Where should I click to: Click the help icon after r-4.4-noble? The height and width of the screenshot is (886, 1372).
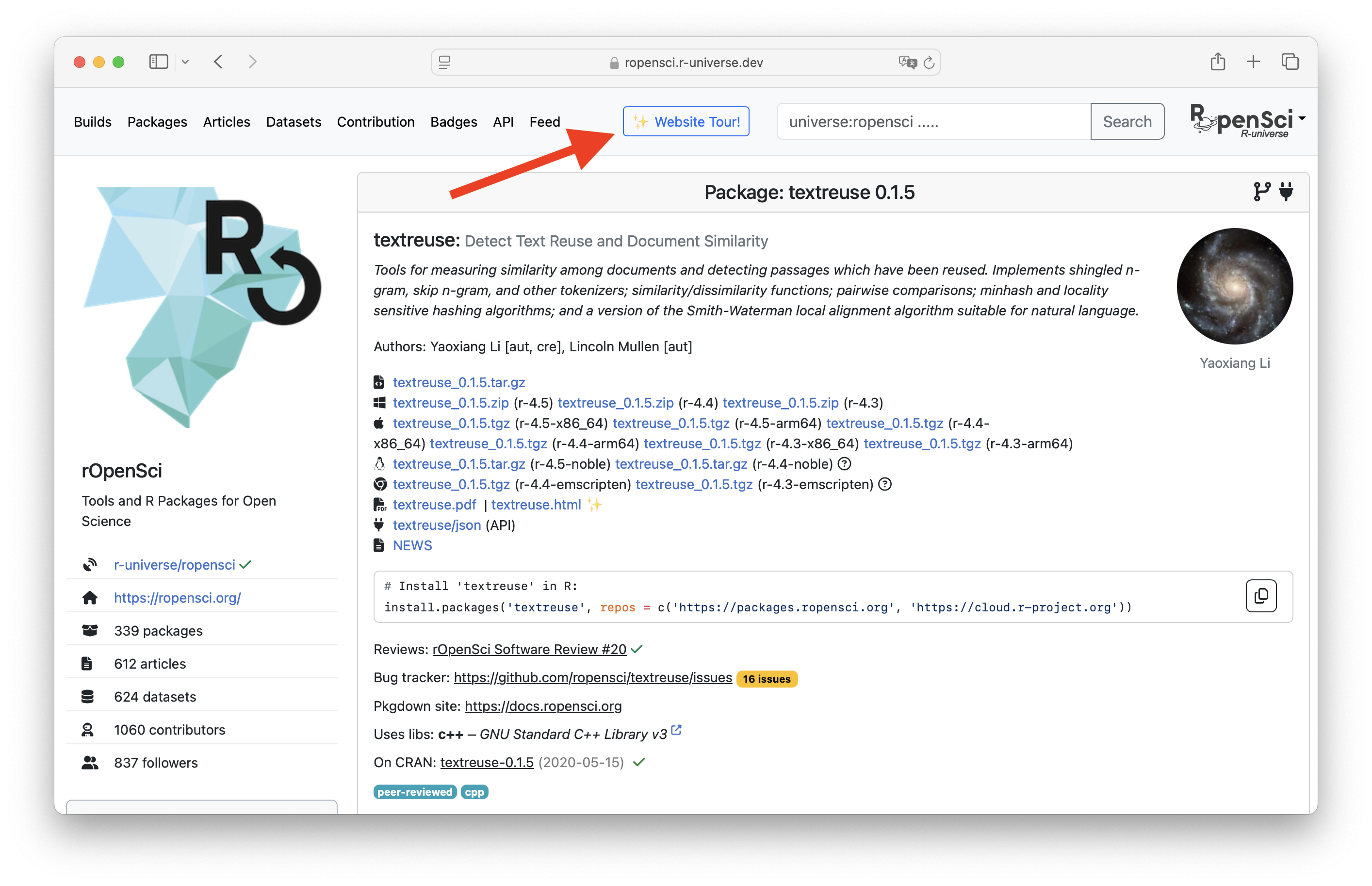tap(844, 464)
